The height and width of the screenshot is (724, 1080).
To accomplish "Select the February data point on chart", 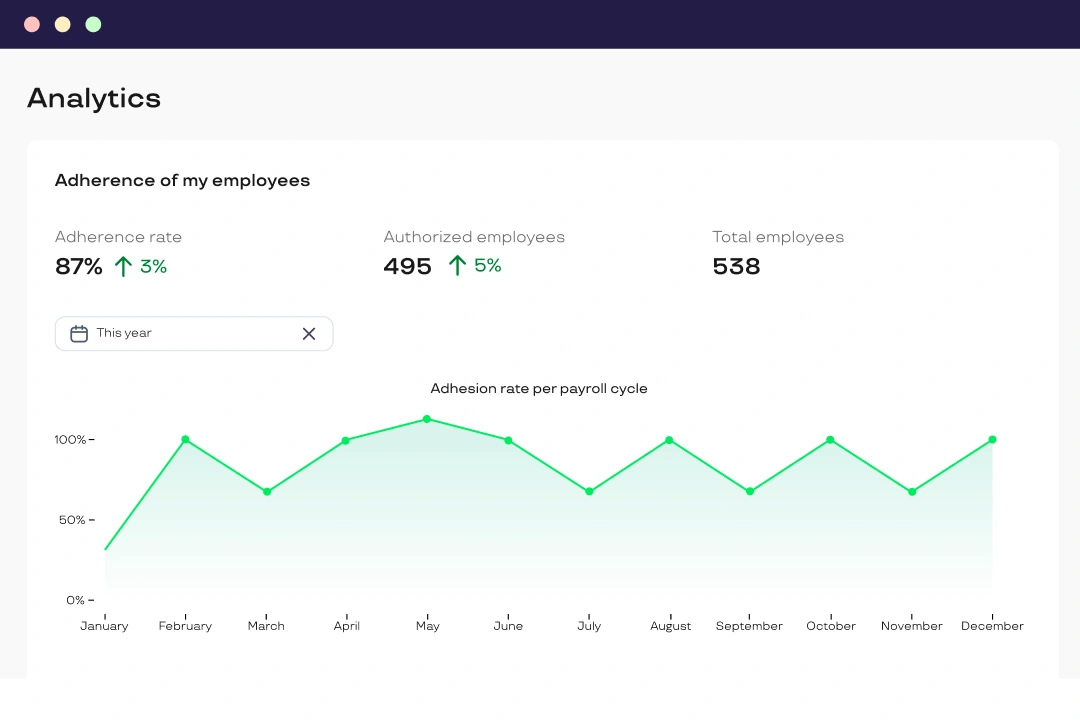I will coord(185,440).
